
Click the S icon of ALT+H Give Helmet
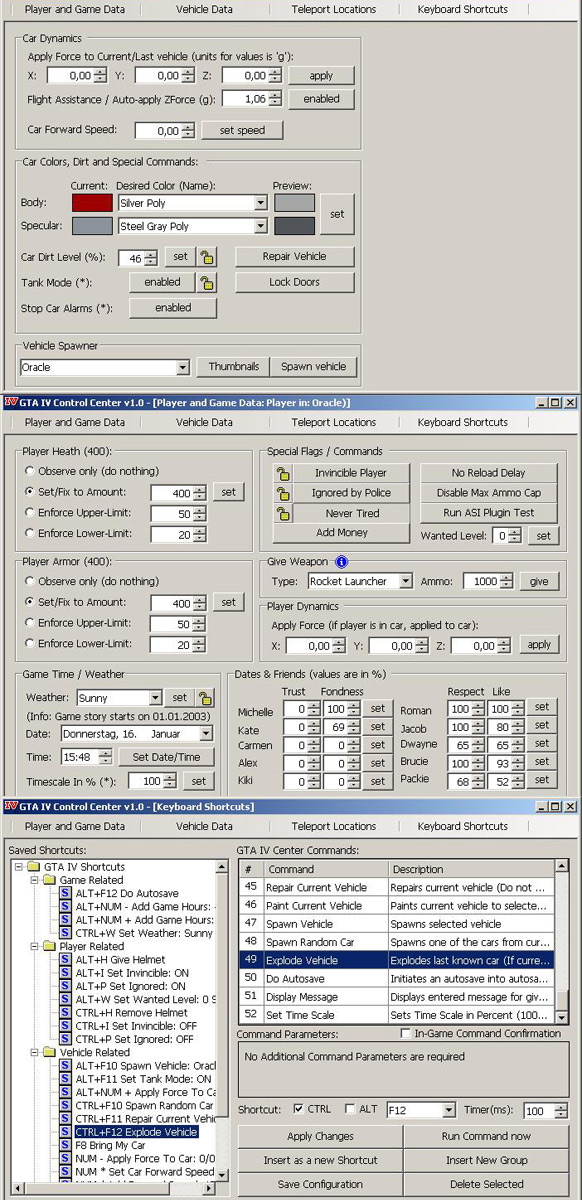coord(65,959)
